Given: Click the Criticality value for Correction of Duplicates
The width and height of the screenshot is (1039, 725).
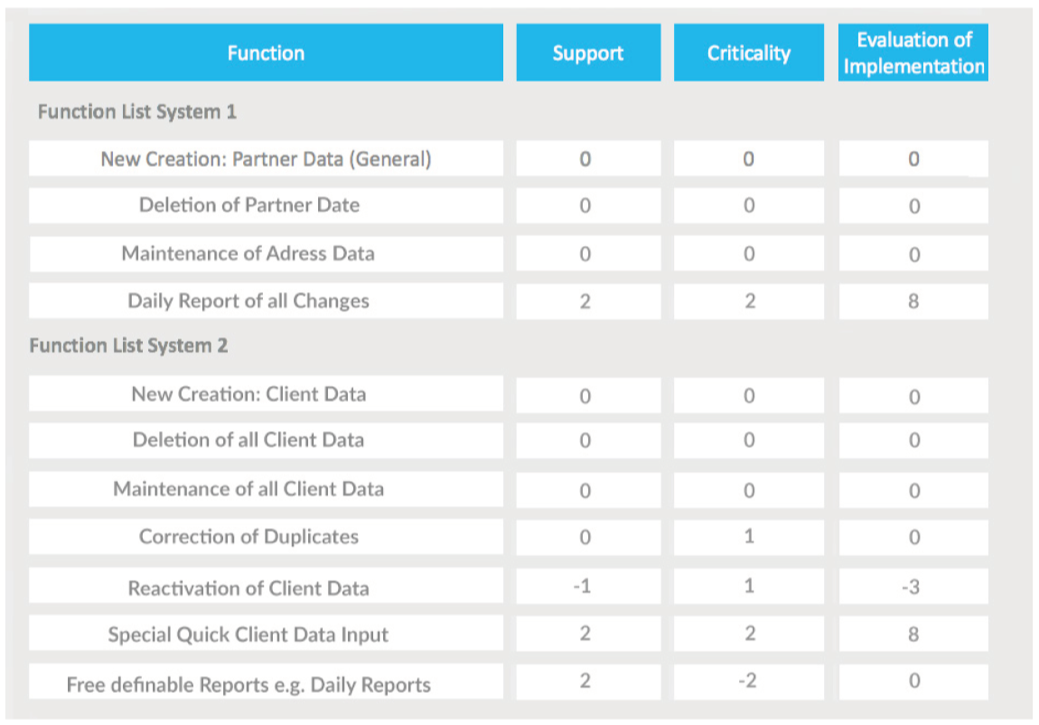Looking at the screenshot, I should coord(748,537).
